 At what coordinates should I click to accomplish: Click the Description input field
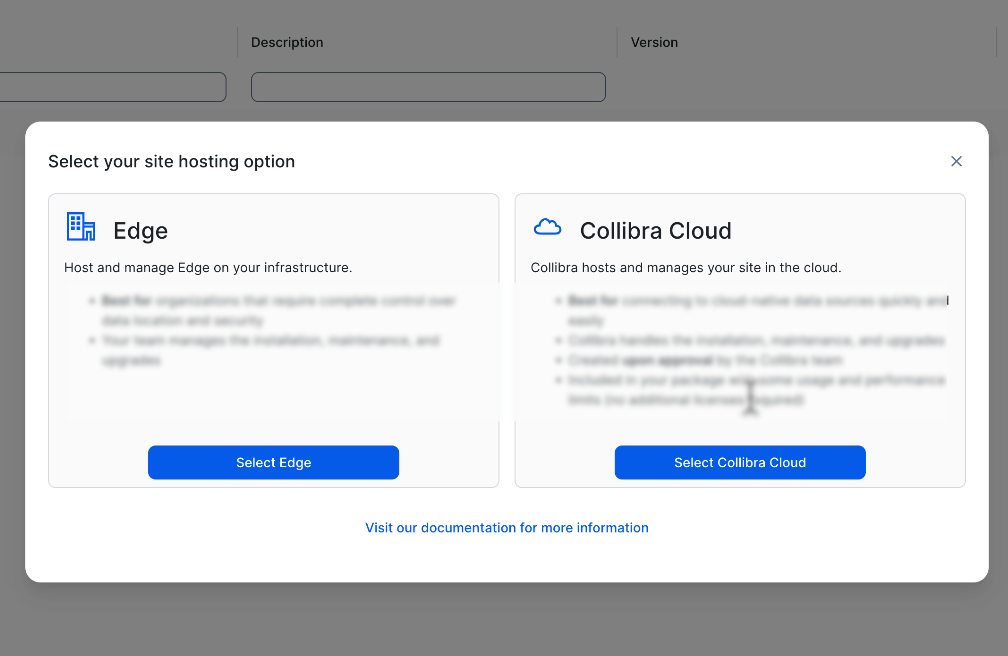tap(428, 87)
